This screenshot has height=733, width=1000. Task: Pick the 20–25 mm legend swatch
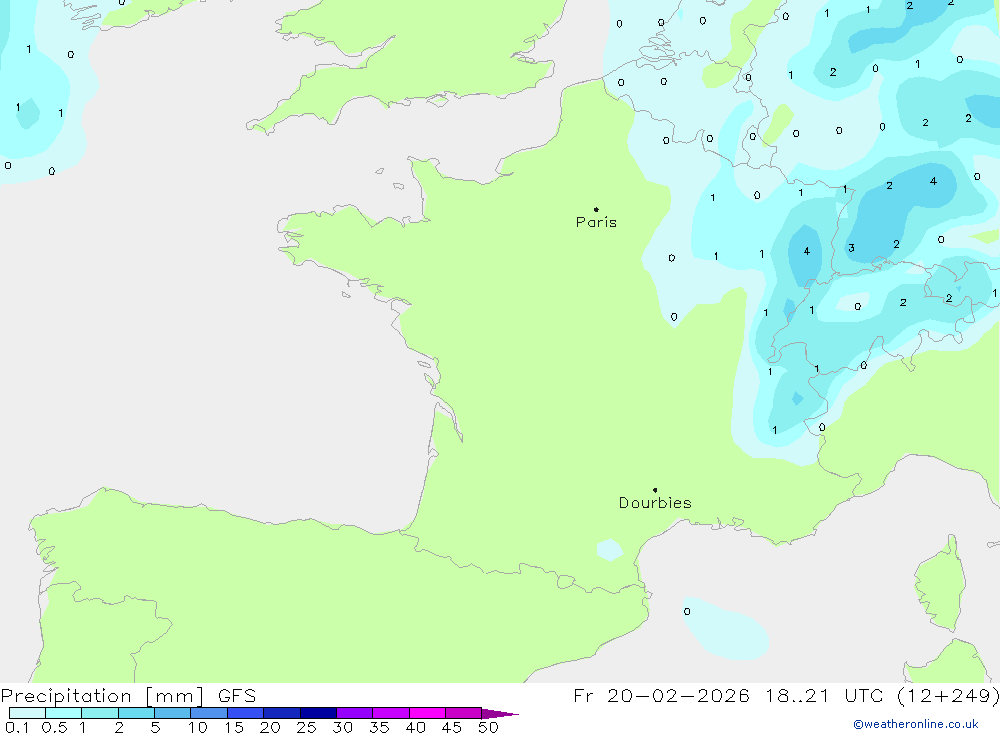tap(282, 713)
